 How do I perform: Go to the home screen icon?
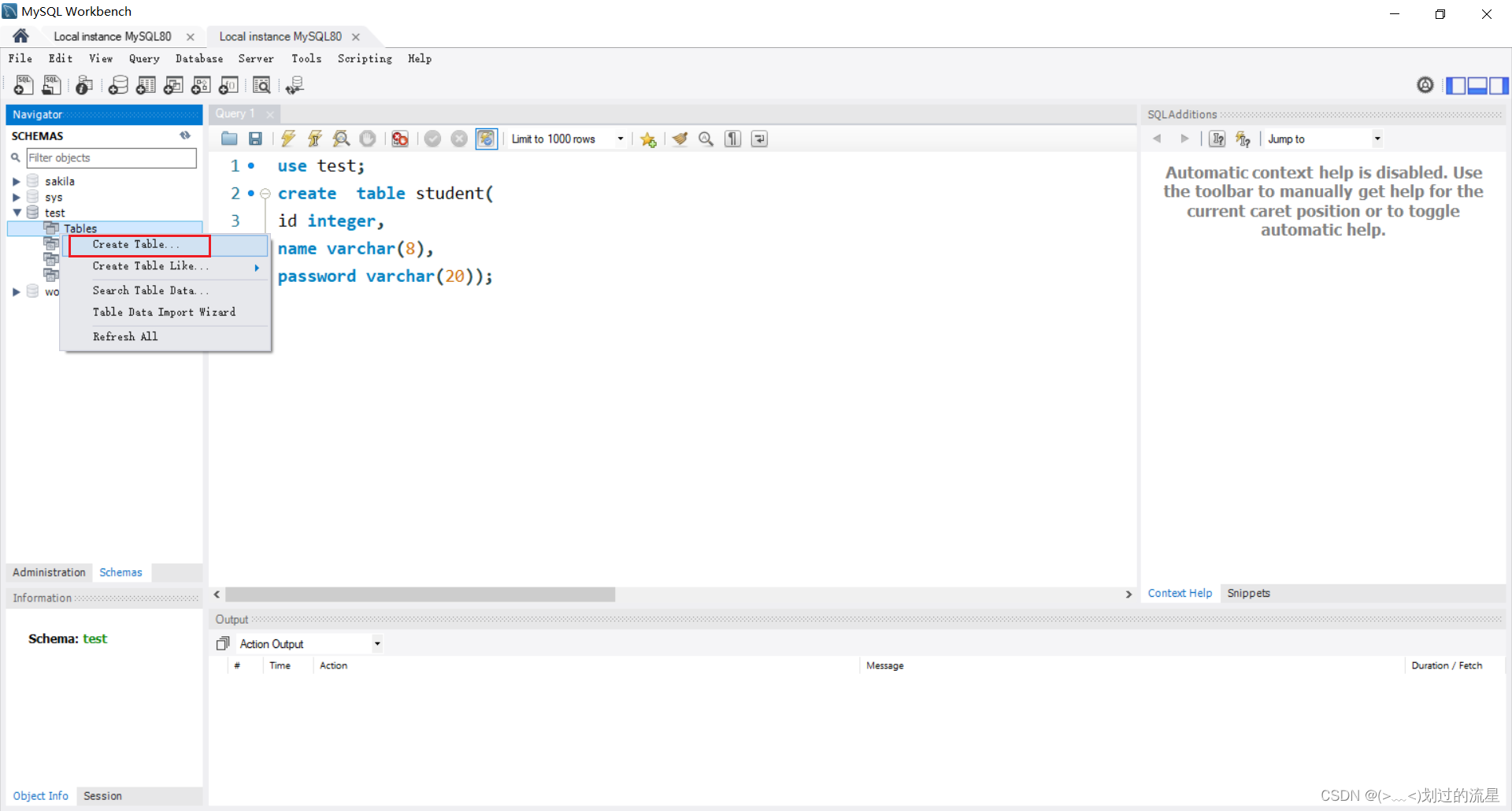(x=21, y=36)
